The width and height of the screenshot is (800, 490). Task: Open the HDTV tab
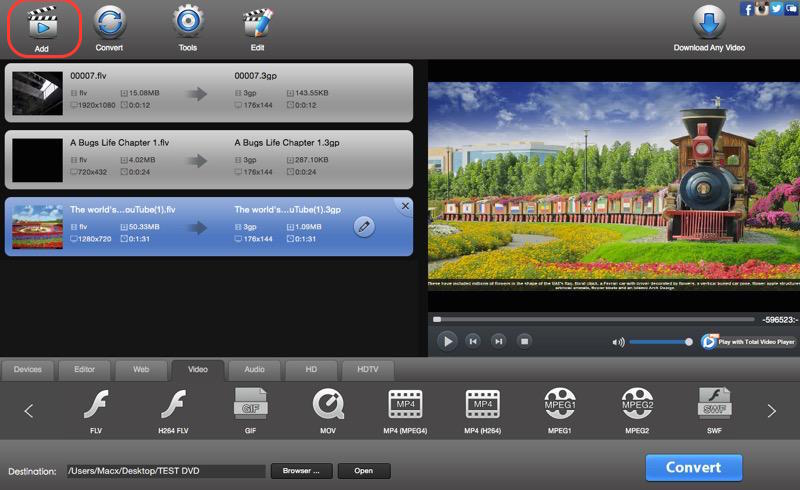[x=367, y=369]
